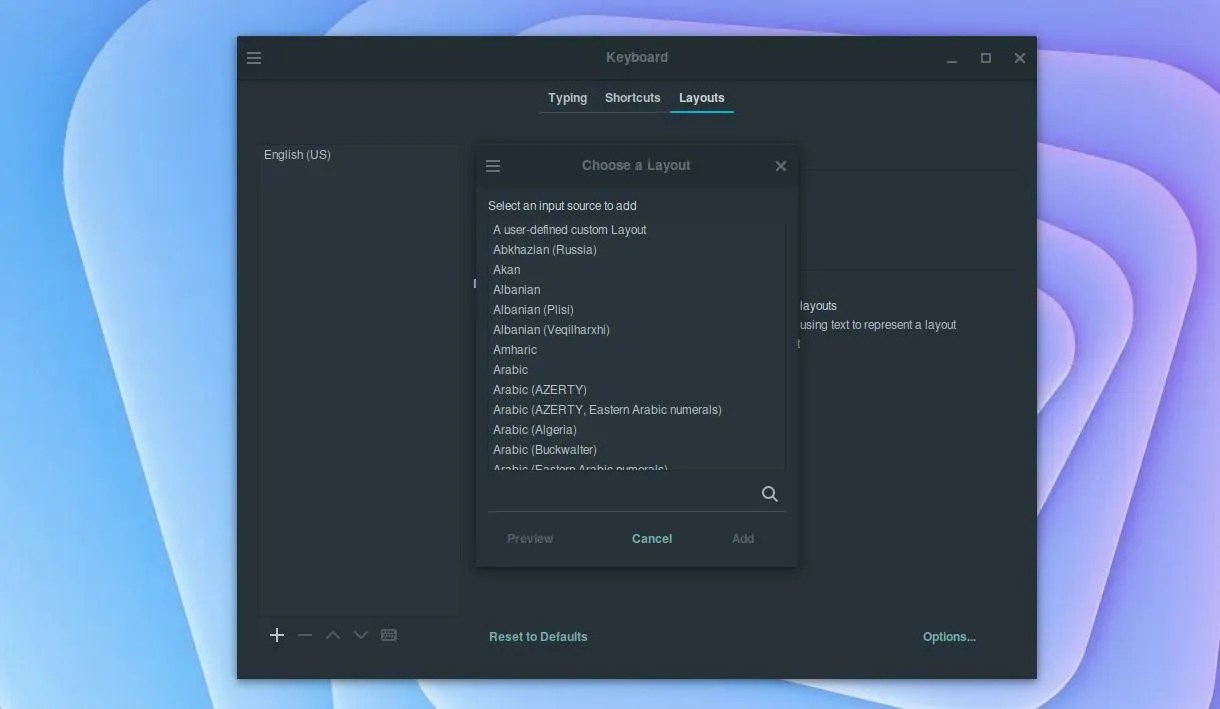The height and width of the screenshot is (709, 1220).
Task: Select the Layouts tab
Action: click(x=701, y=97)
